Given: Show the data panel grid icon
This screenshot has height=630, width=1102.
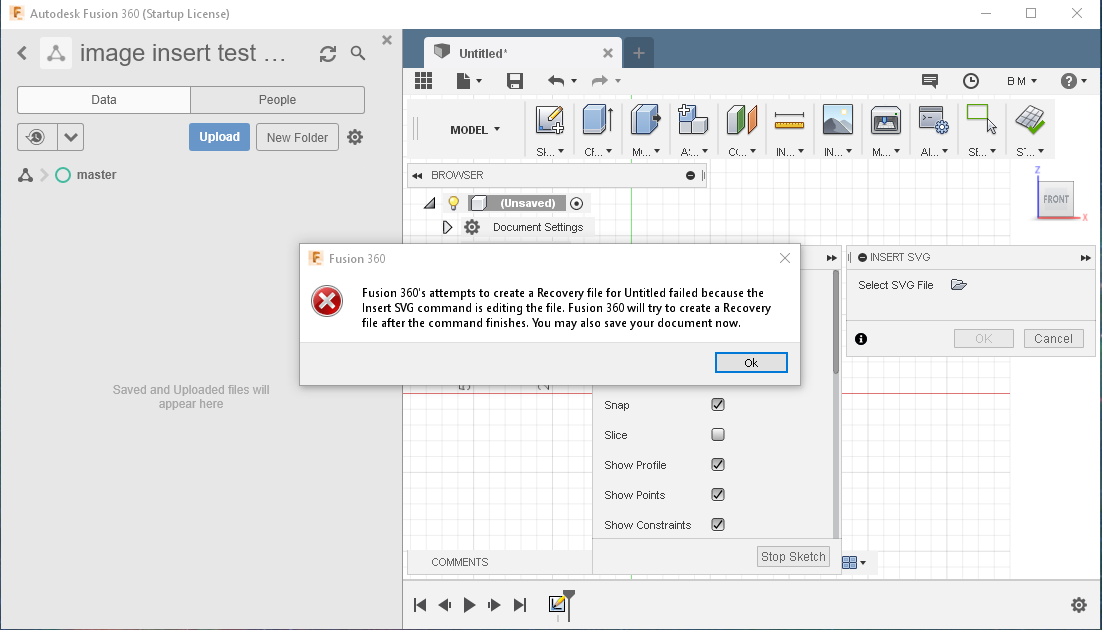Looking at the screenshot, I should 424,81.
